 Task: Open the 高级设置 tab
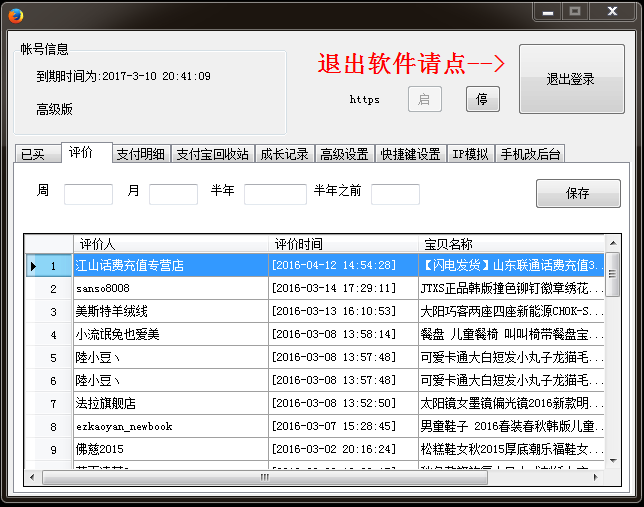click(x=344, y=154)
